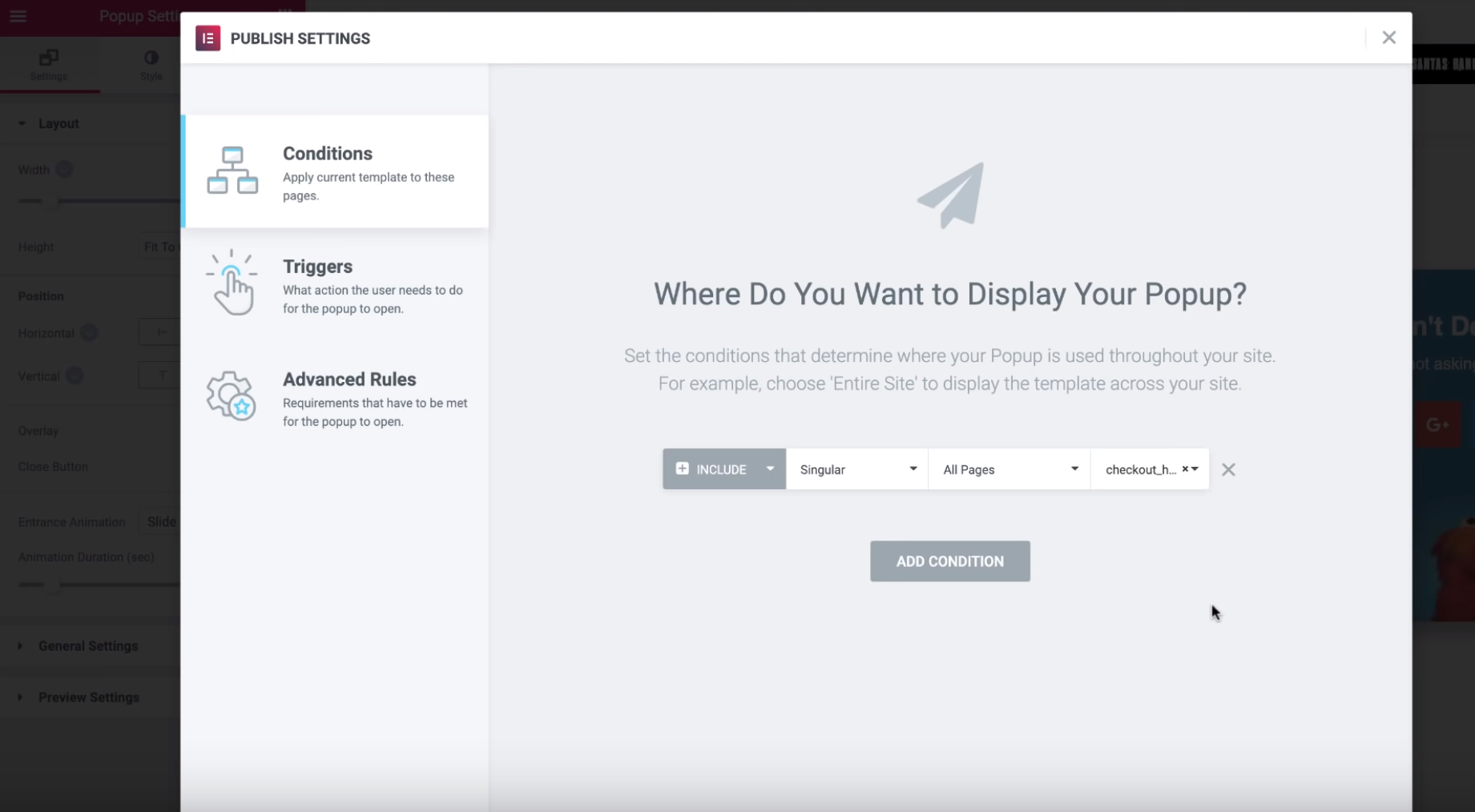Open the Singular dropdown
This screenshot has width=1475, height=812.
(856, 469)
